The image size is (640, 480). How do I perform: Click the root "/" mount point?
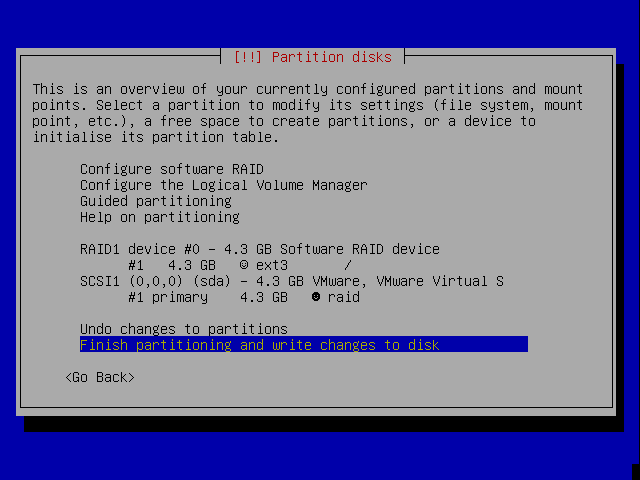pos(347,265)
